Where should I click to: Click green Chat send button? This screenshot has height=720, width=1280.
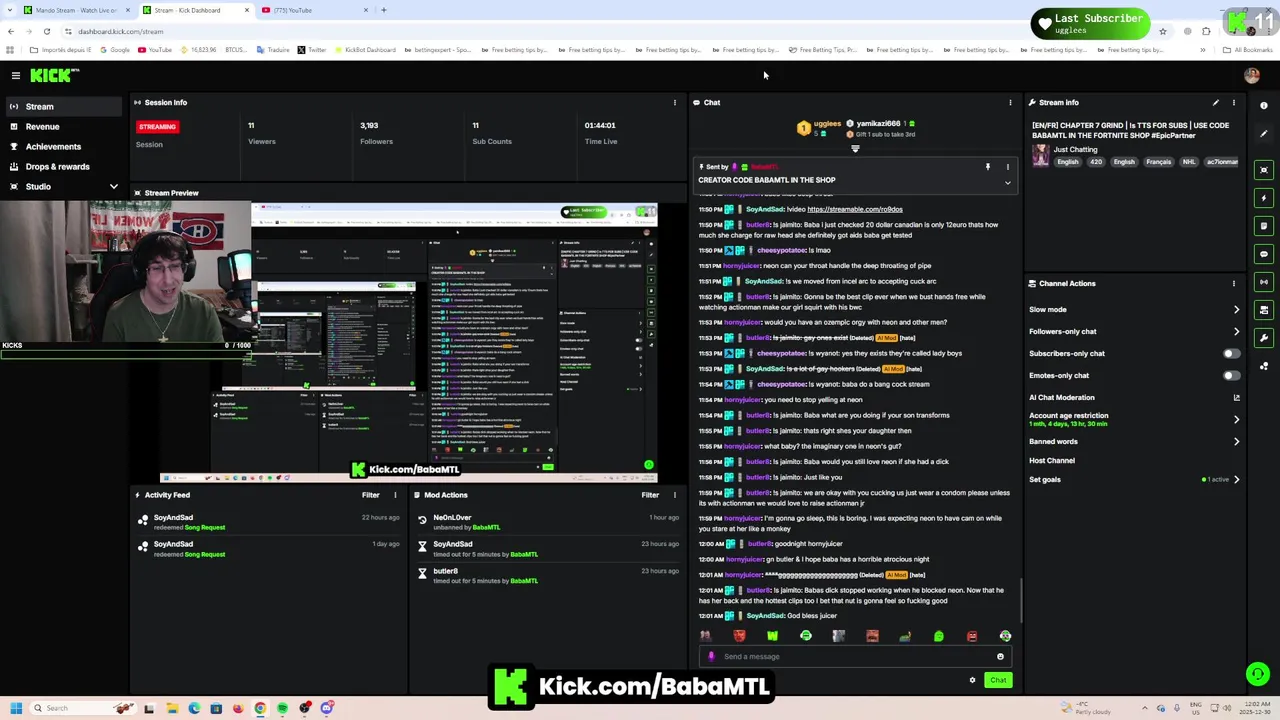click(x=998, y=680)
